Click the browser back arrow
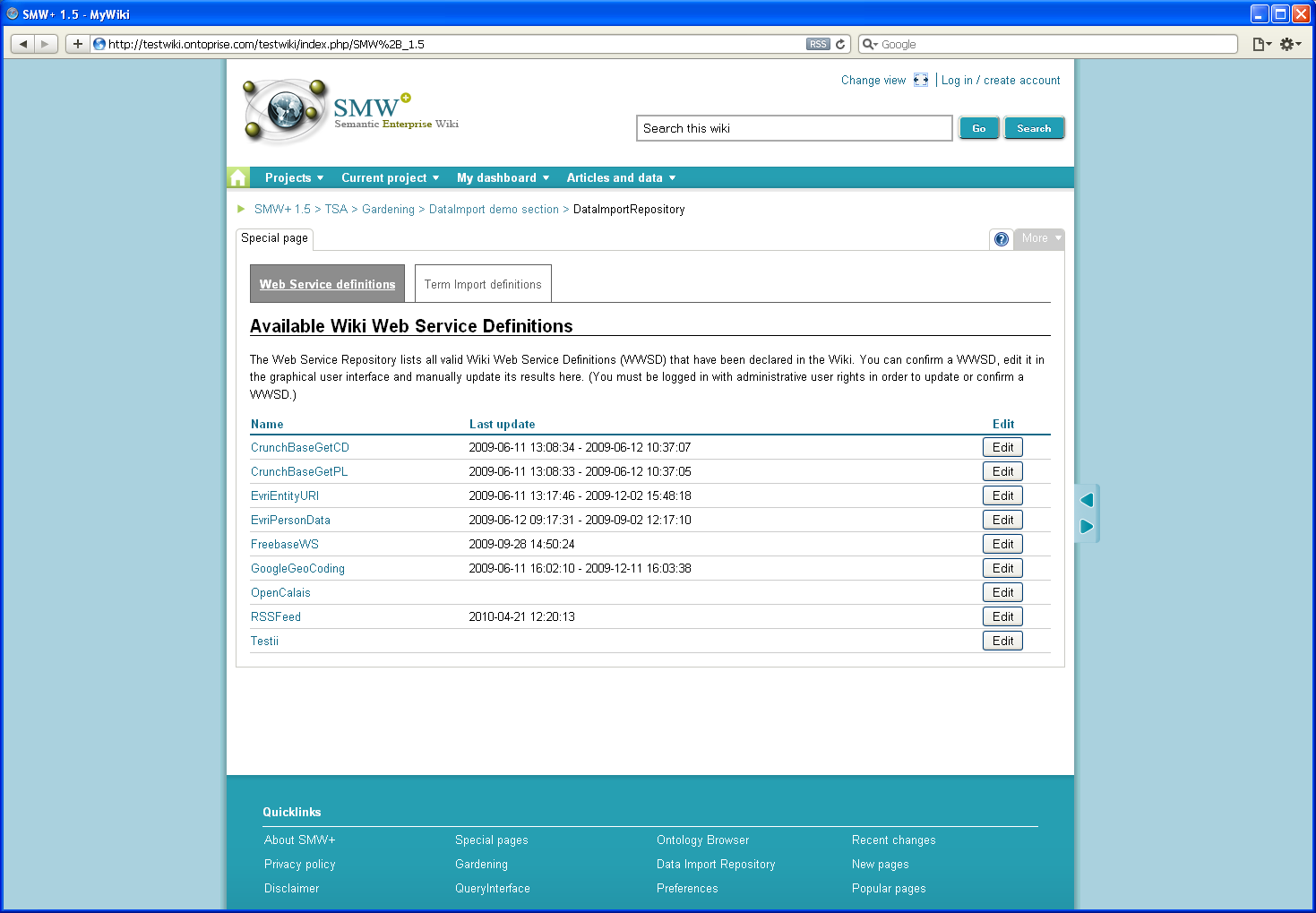The width and height of the screenshot is (1316, 913). point(23,44)
